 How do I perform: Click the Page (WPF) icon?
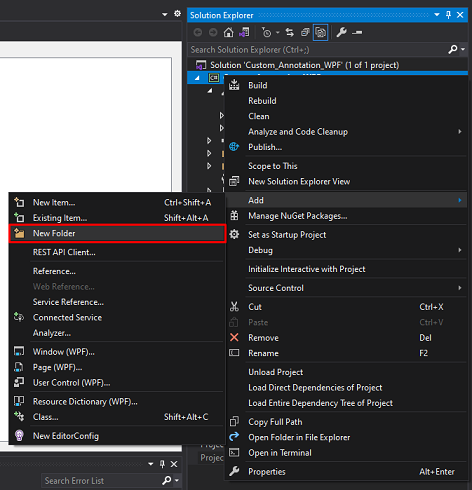pos(19,367)
